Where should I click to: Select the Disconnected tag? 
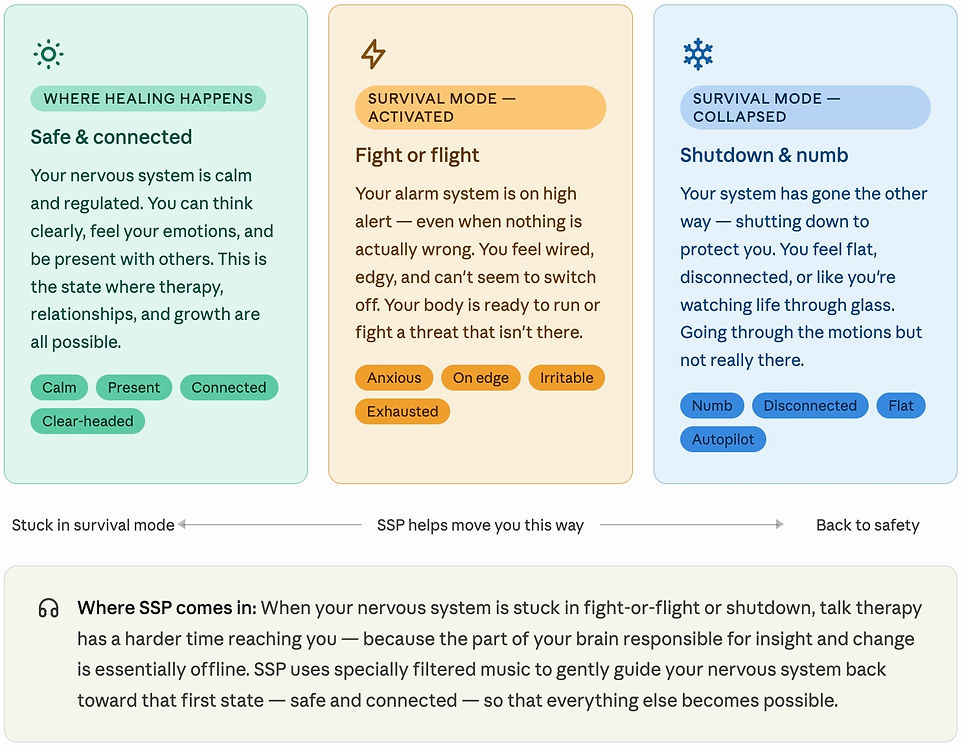click(x=810, y=406)
